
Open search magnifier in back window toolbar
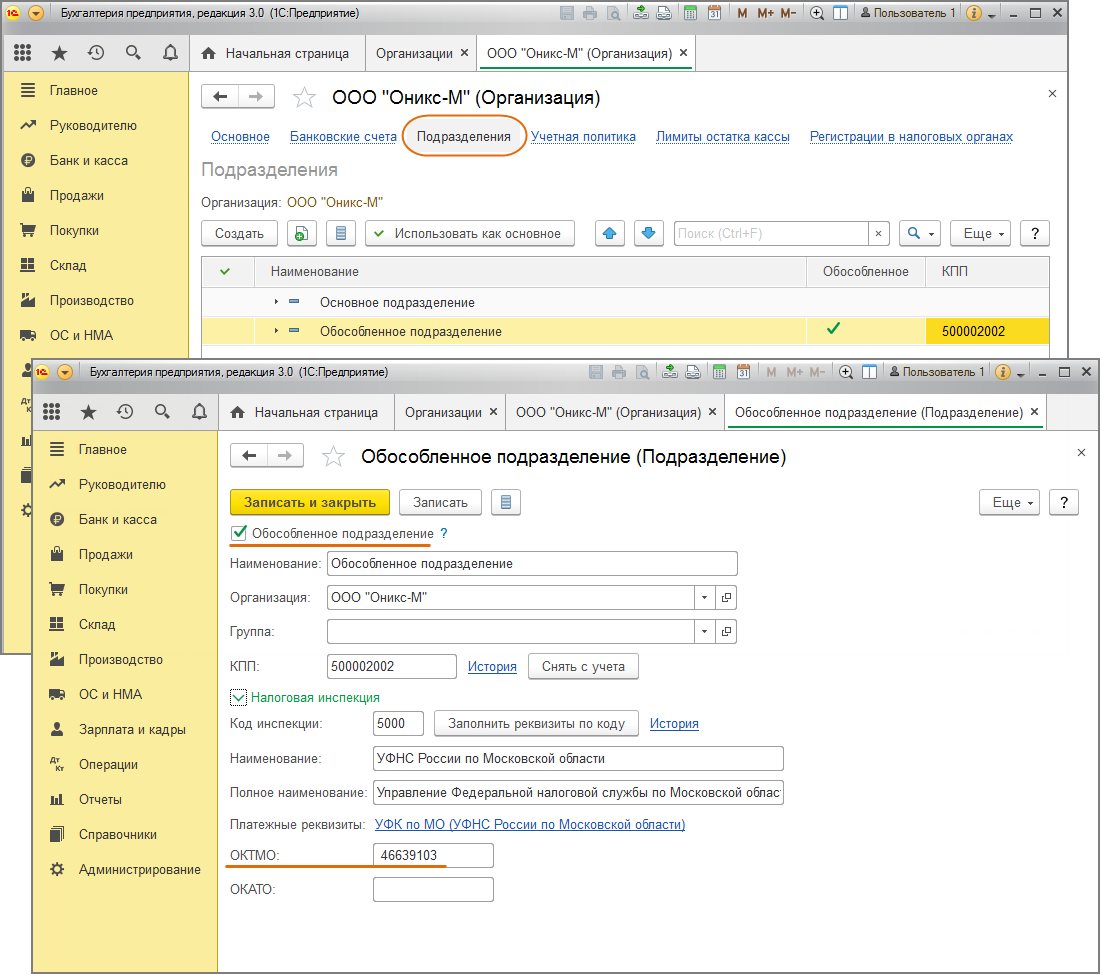[133, 53]
